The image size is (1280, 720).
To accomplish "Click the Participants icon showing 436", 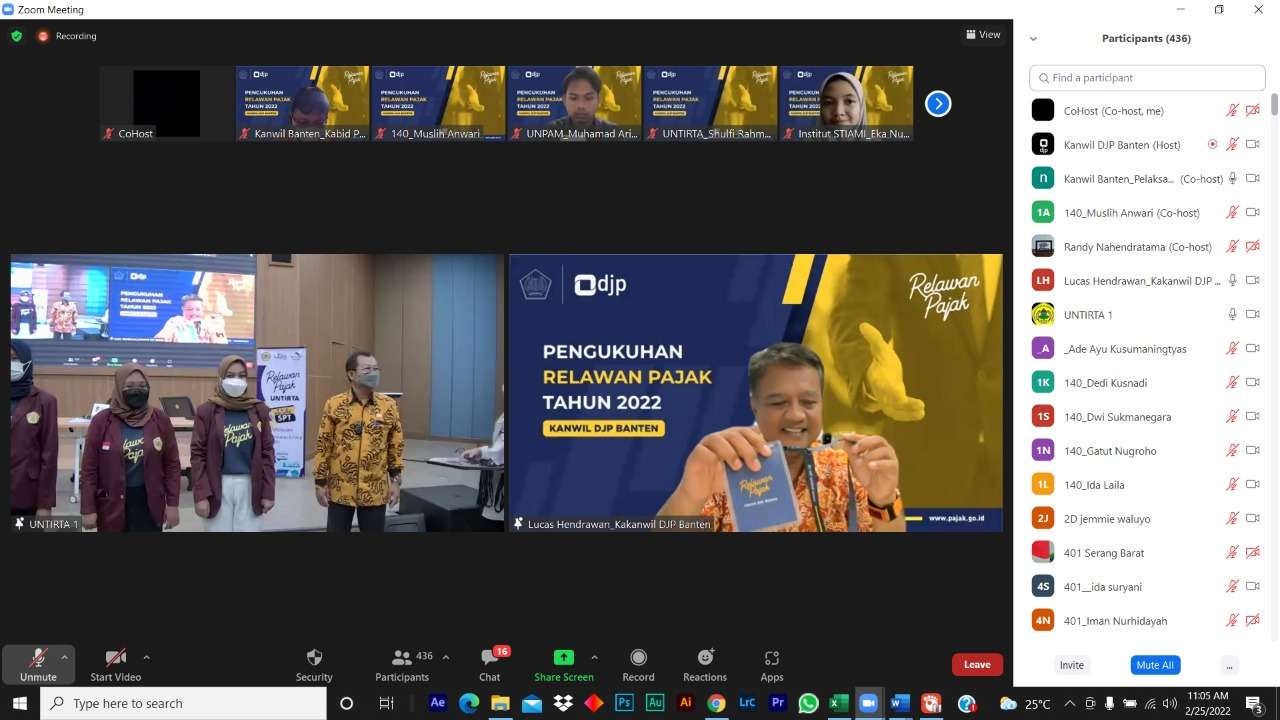I will [x=402, y=657].
